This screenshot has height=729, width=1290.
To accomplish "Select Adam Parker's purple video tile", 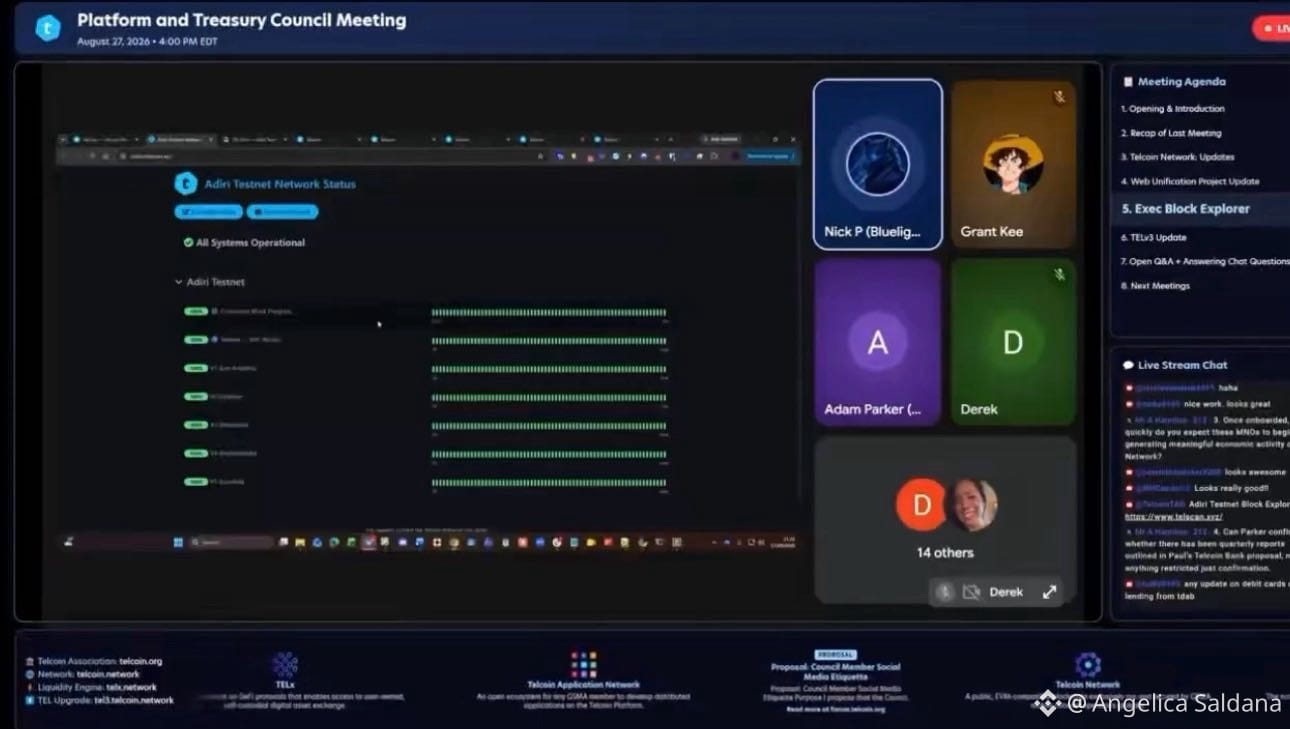I will (878, 342).
